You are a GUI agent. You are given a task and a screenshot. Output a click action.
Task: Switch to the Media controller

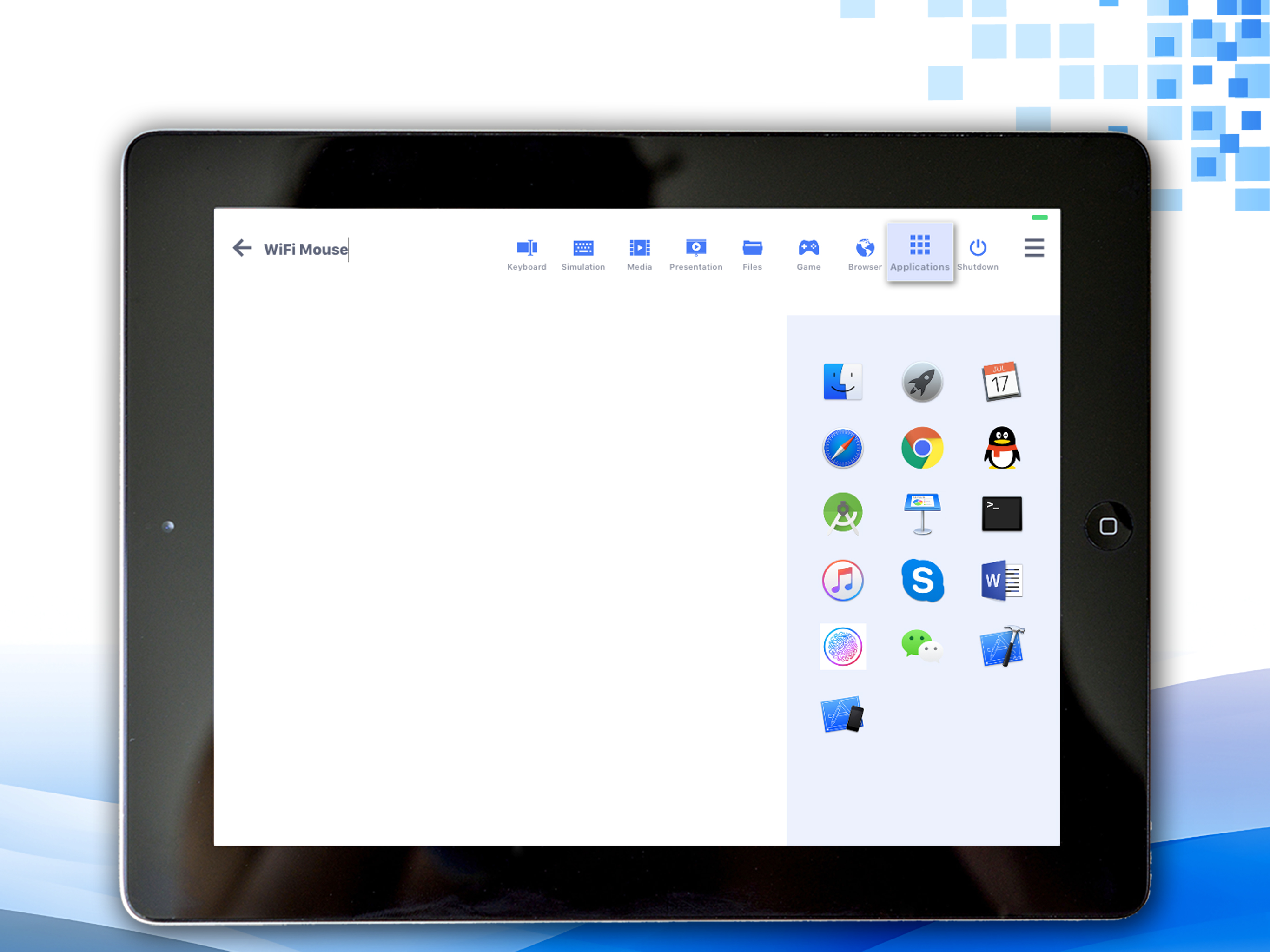pos(639,255)
